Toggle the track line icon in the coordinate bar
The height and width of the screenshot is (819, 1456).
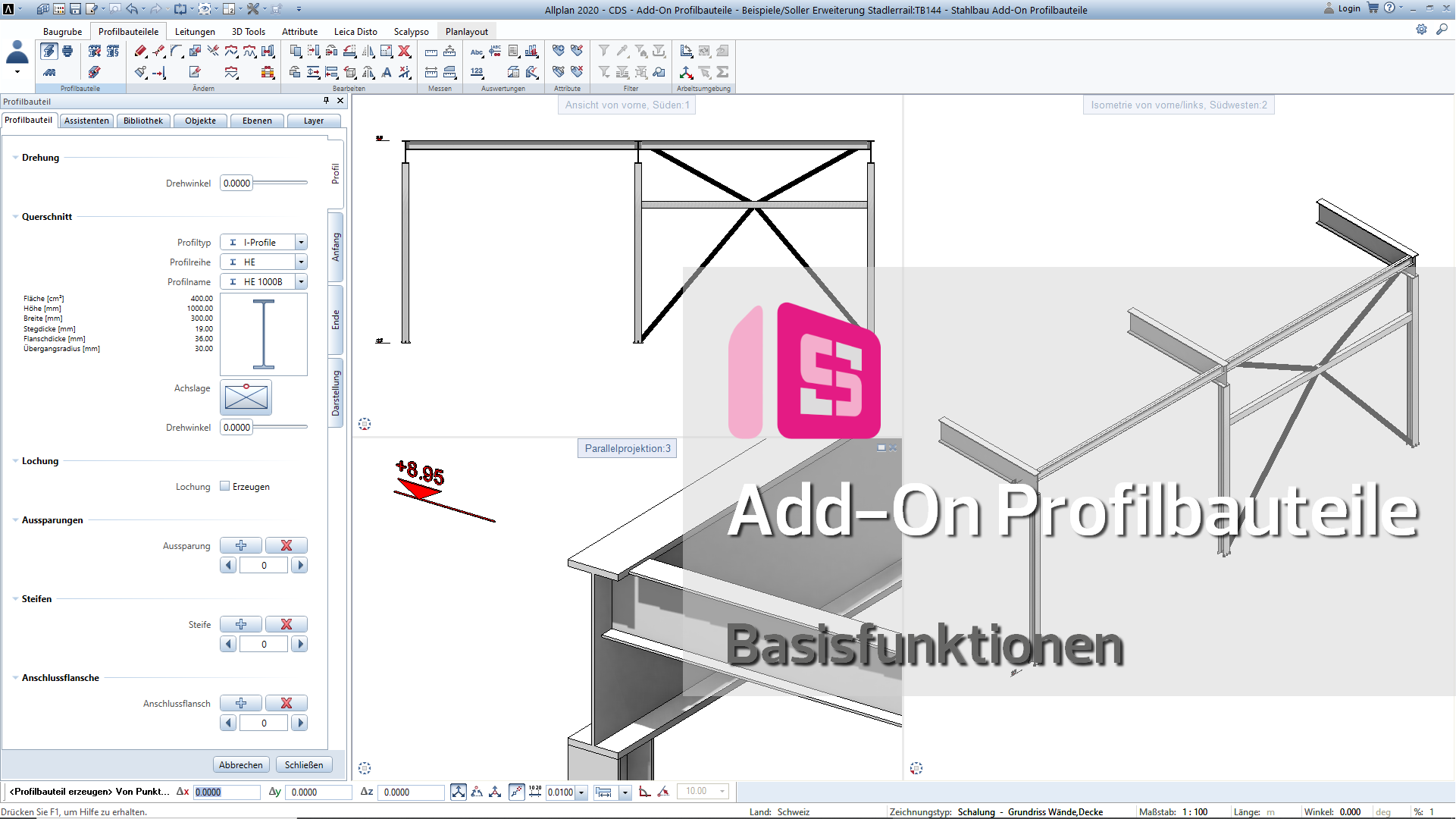click(x=517, y=792)
